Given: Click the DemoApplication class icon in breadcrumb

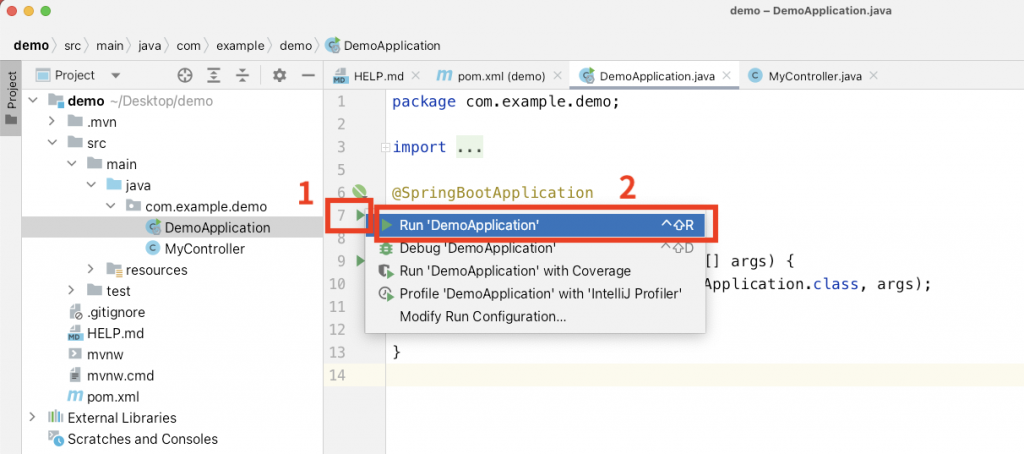Looking at the screenshot, I should click(x=333, y=46).
